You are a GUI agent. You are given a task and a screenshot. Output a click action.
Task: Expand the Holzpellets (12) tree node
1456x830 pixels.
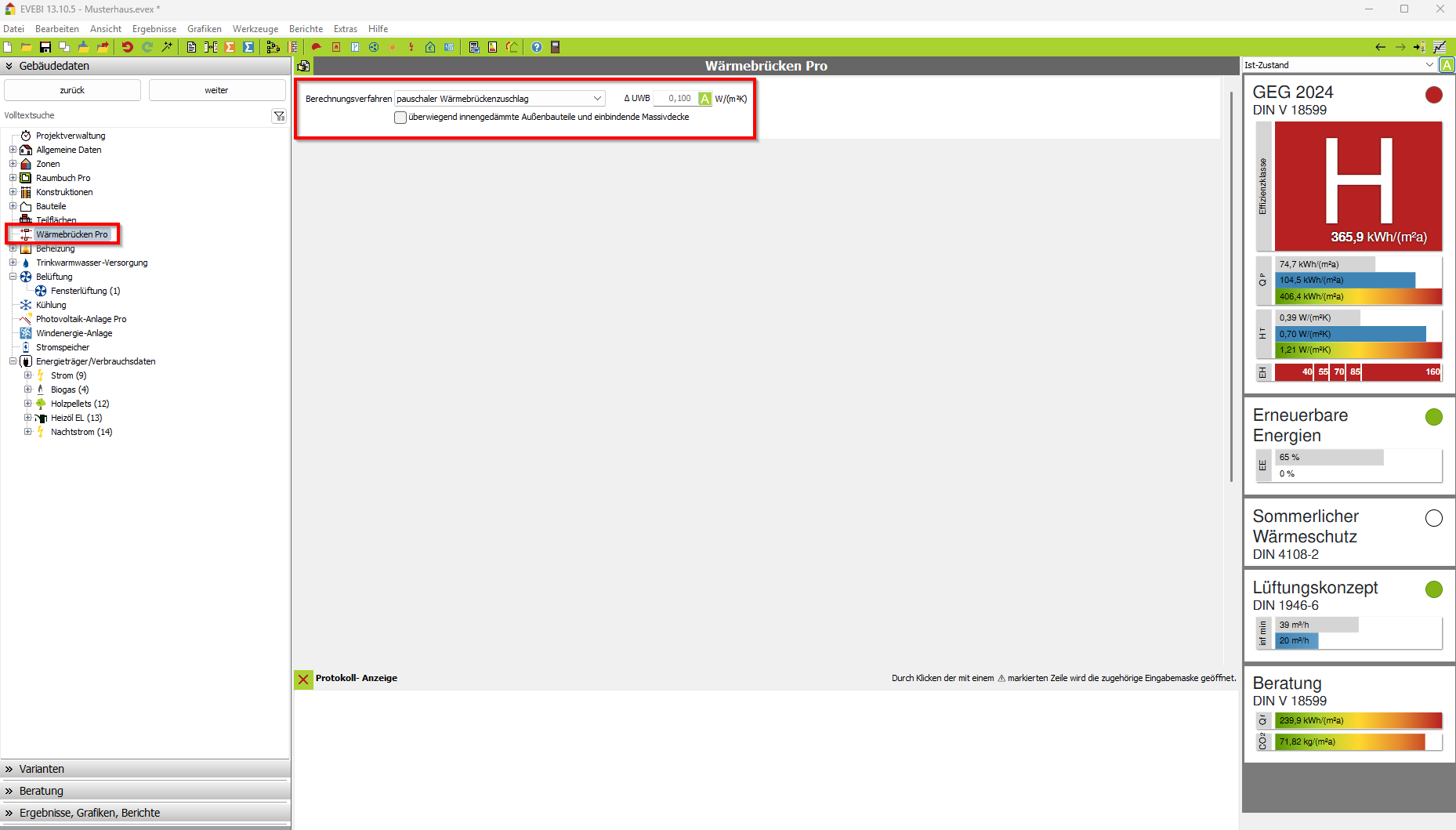(x=28, y=404)
